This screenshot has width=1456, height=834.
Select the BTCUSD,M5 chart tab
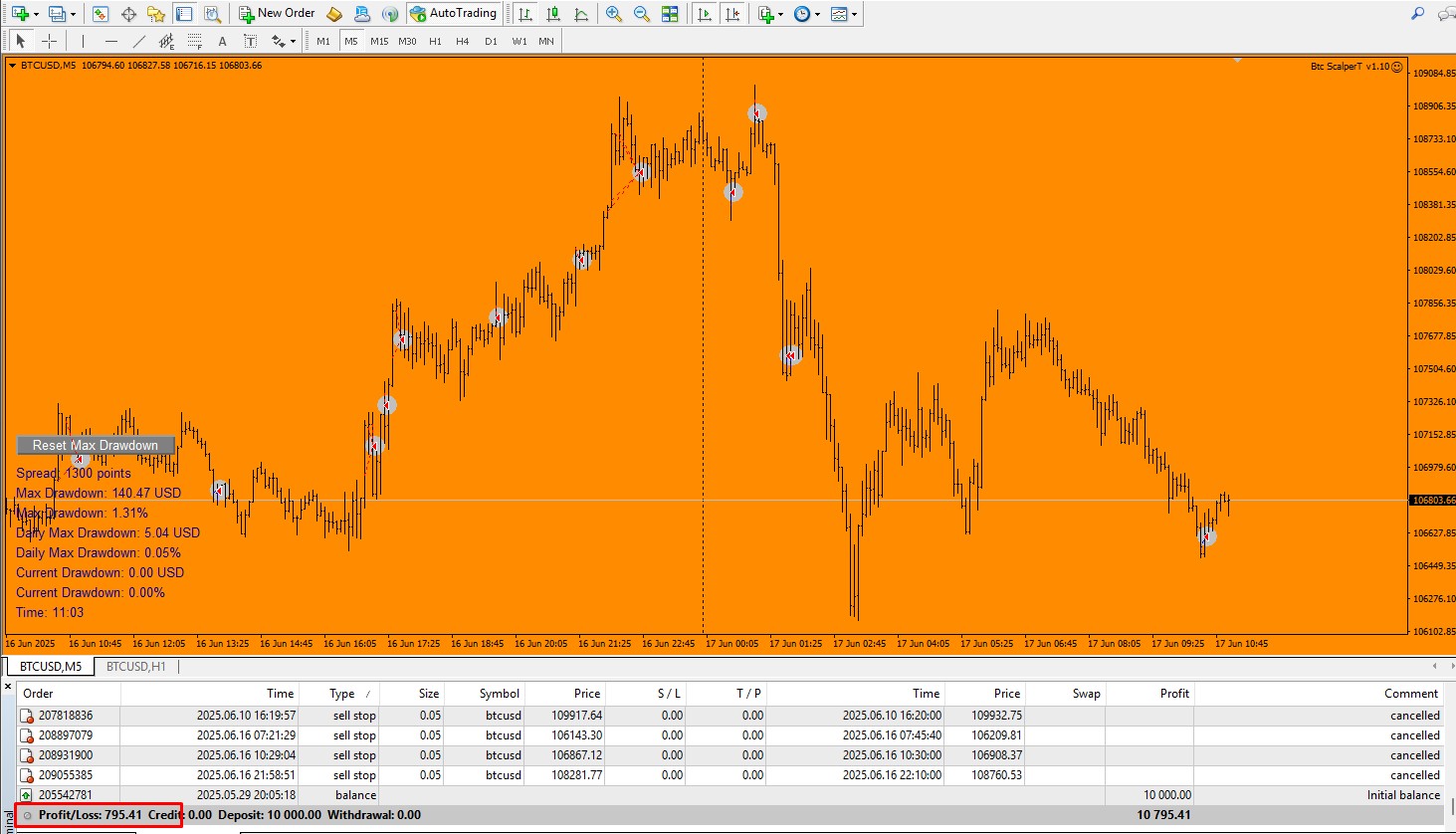coord(51,667)
